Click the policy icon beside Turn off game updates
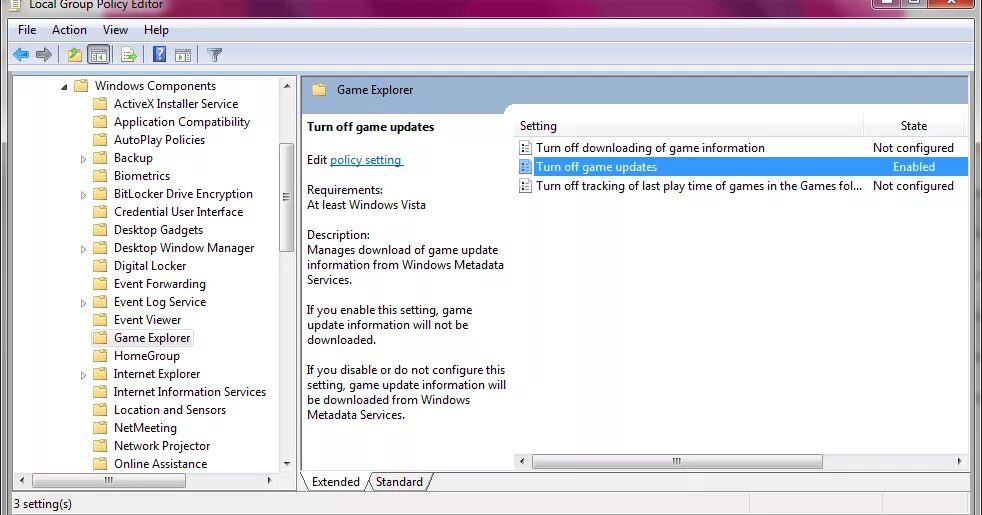This screenshot has height=515, width=982. click(x=525, y=167)
